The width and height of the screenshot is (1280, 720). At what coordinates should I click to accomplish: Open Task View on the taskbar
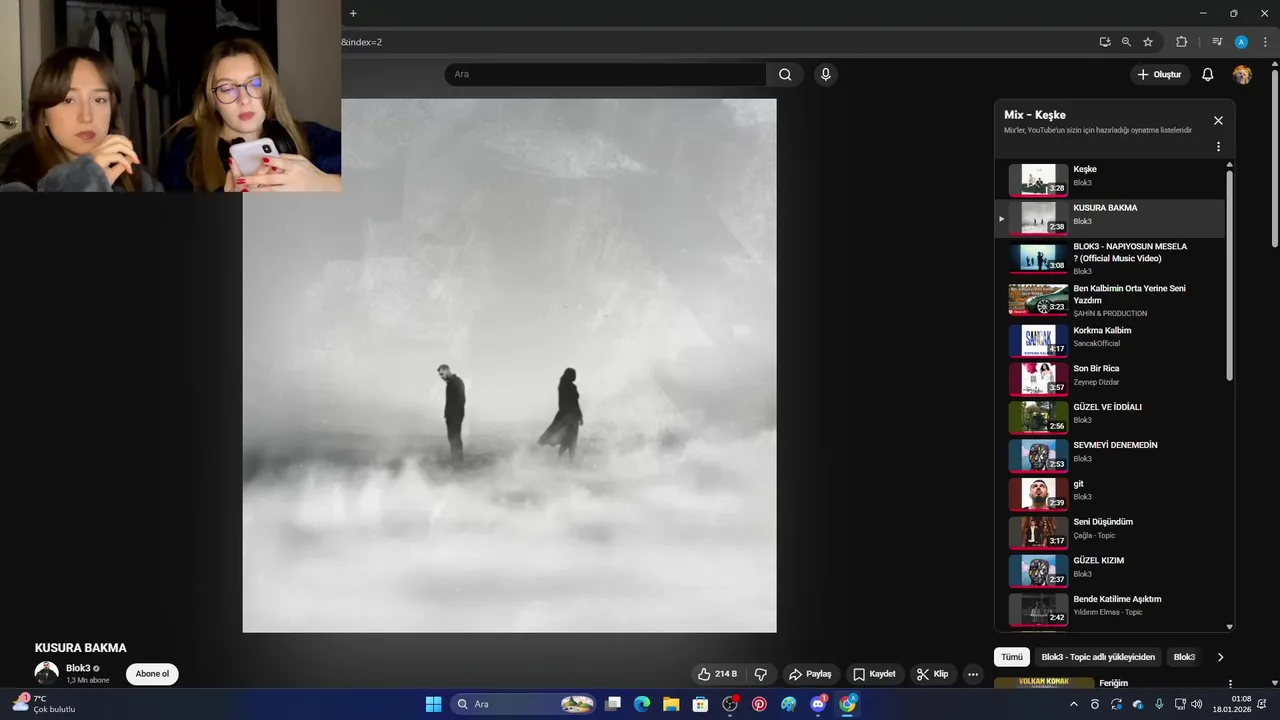coord(613,704)
